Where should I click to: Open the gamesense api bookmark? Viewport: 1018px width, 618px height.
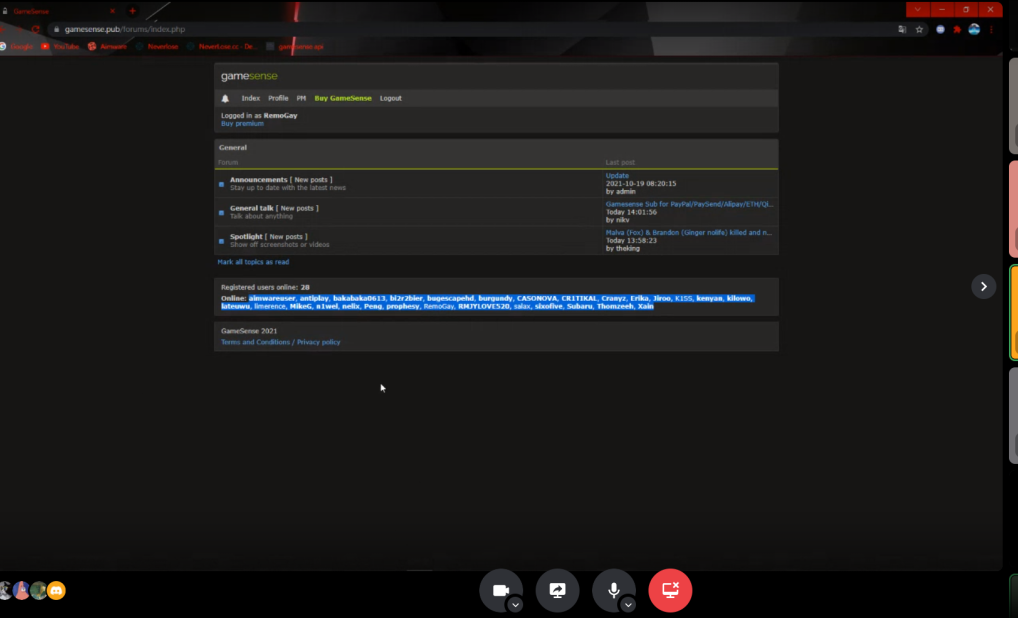pos(295,47)
